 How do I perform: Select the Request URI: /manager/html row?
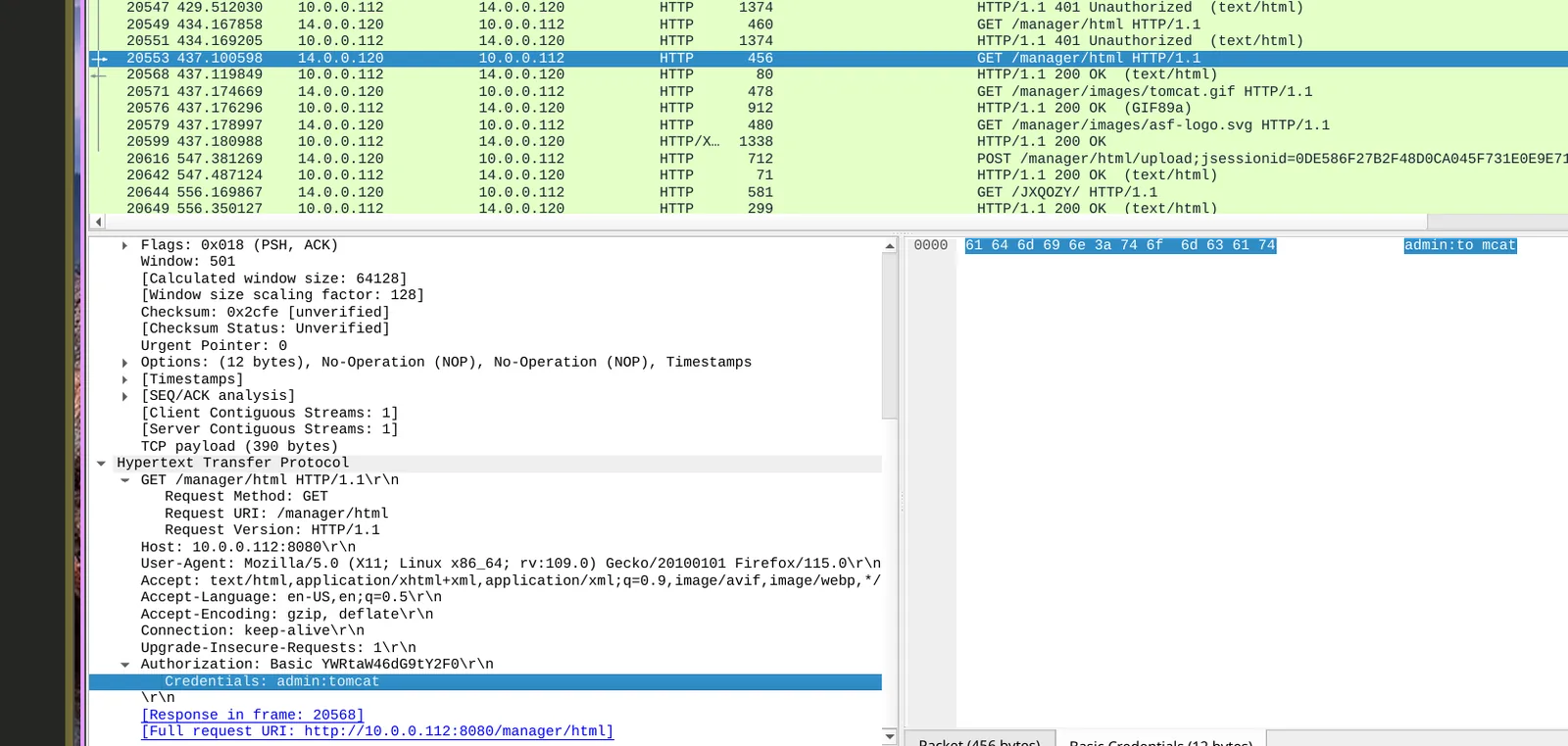click(485, 514)
